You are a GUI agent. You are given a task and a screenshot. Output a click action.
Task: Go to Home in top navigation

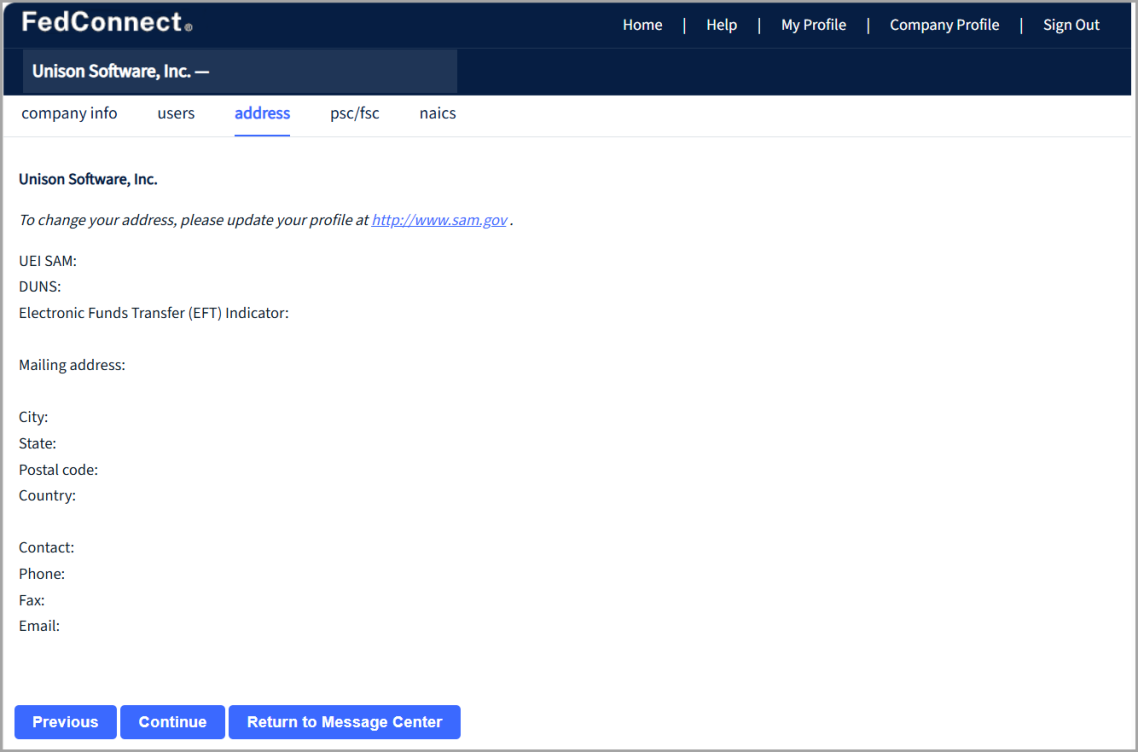pyautogui.click(x=642, y=25)
